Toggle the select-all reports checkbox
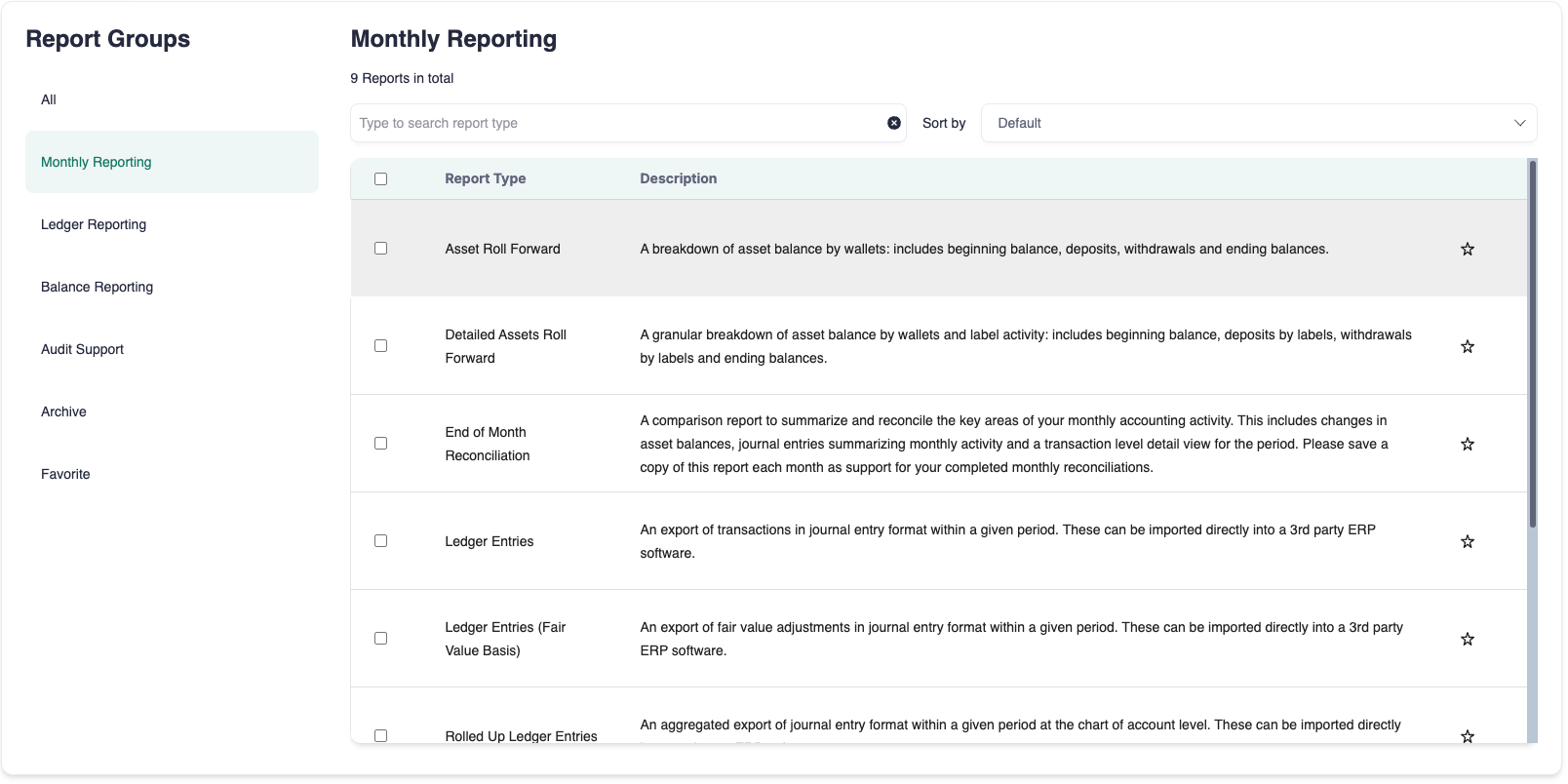The height and width of the screenshot is (784, 1568). click(380, 178)
